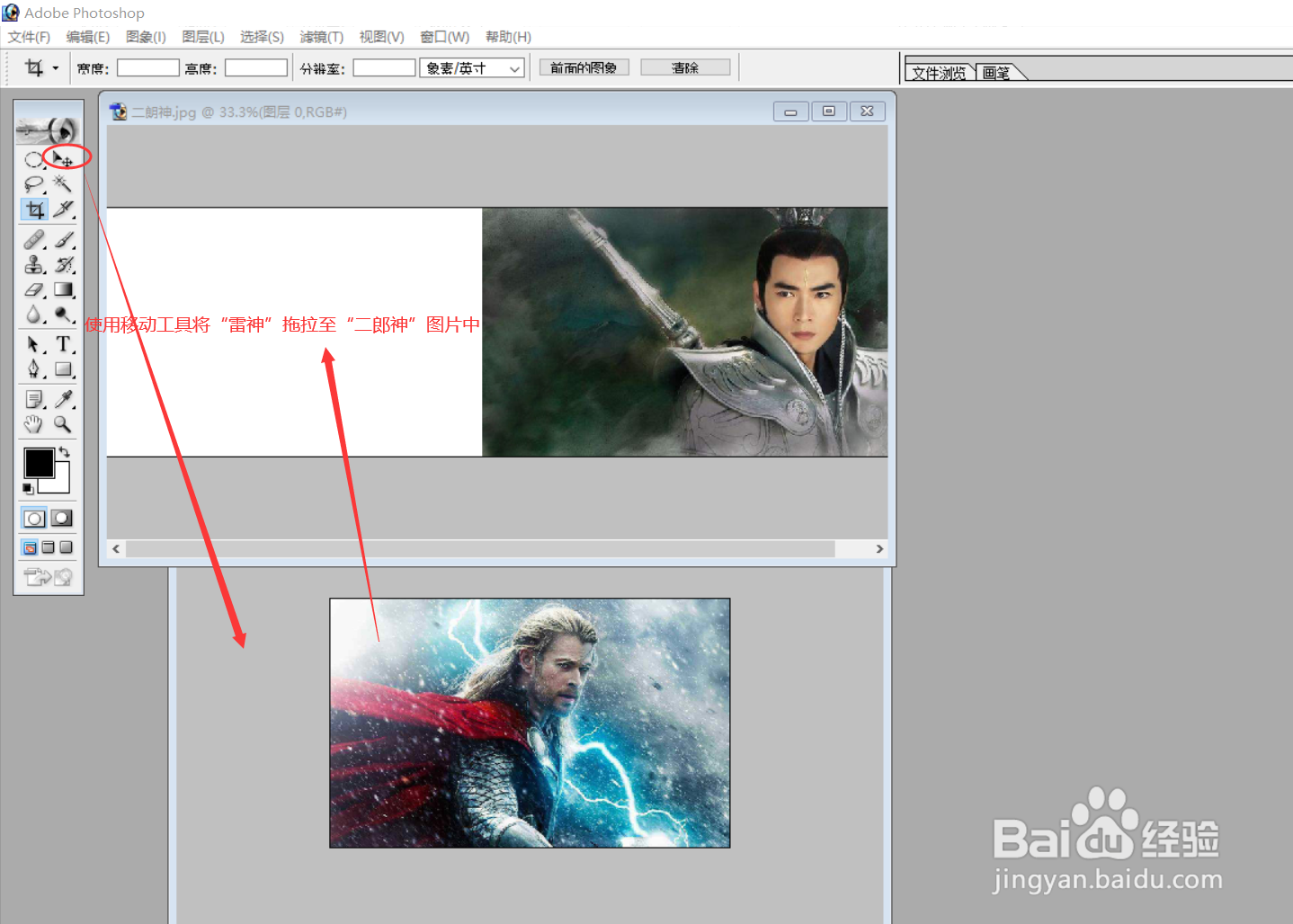Select the Slice tool
Viewport: 1293px width, 924px height.
click(63, 209)
